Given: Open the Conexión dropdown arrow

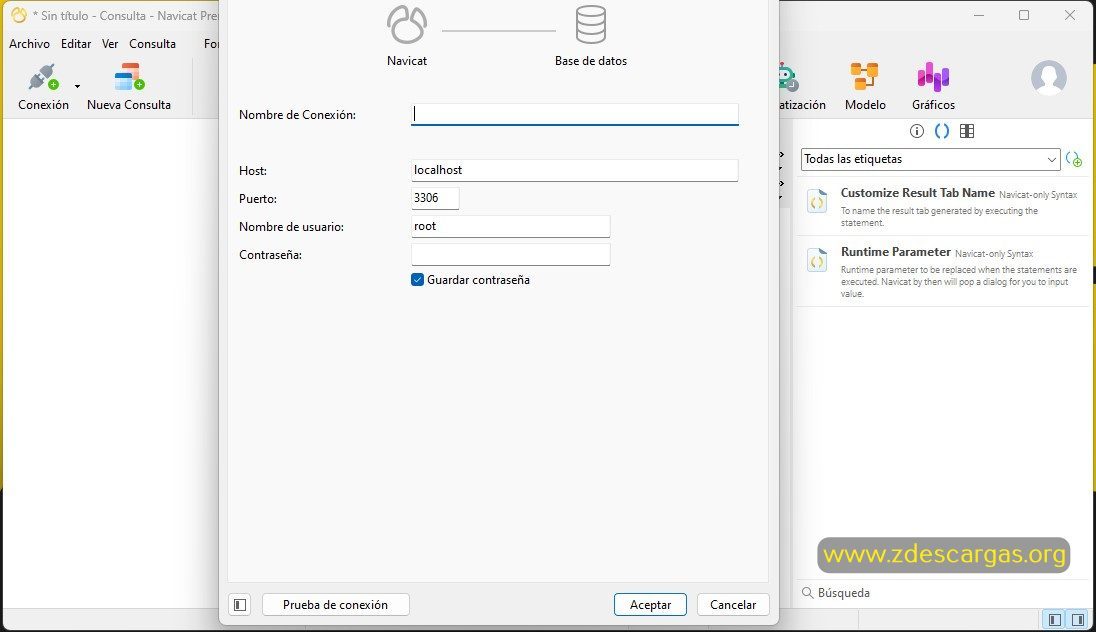Looking at the screenshot, I should tap(77, 87).
